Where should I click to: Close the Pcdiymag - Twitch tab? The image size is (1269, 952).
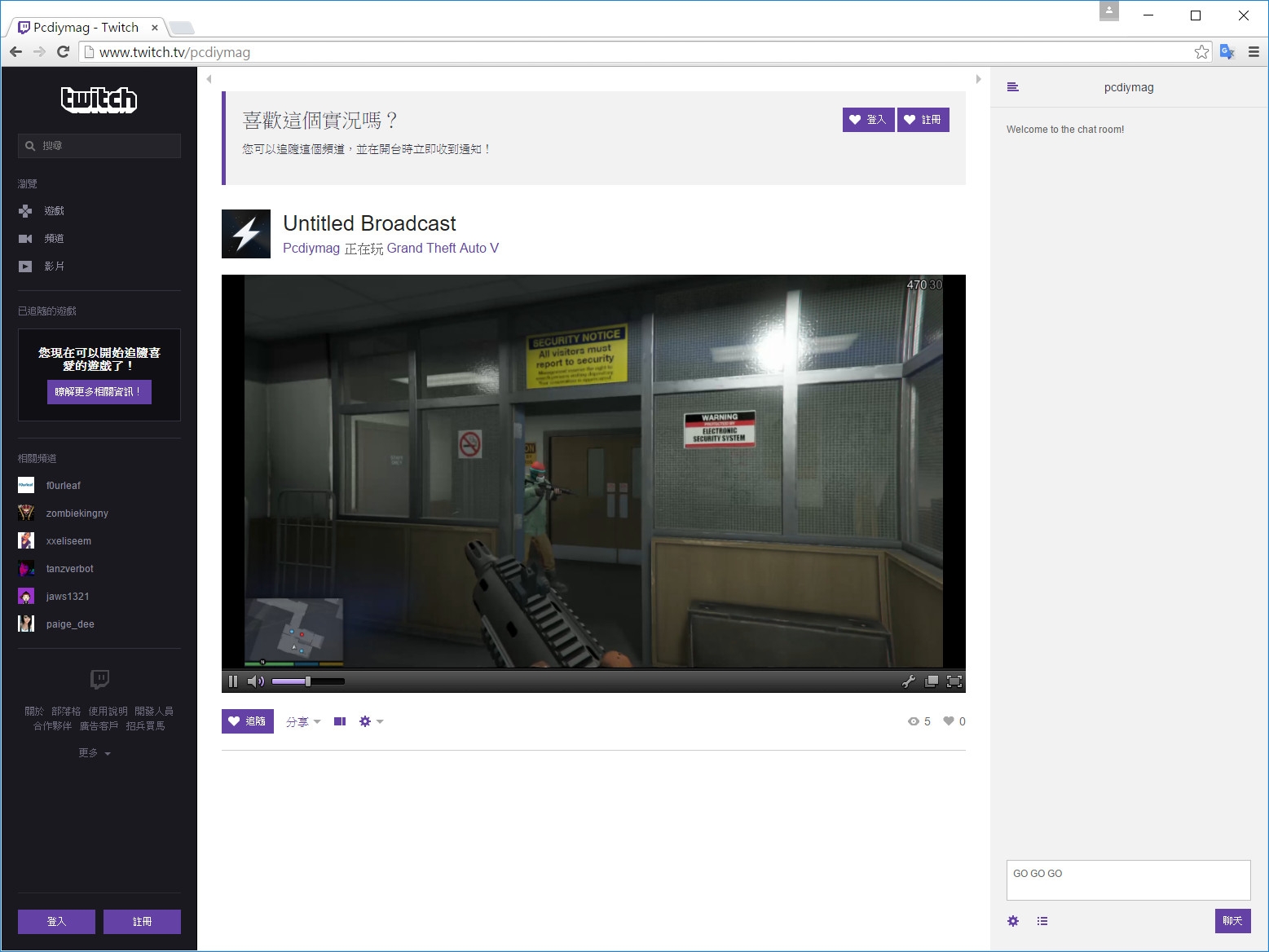pyautogui.click(x=155, y=28)
